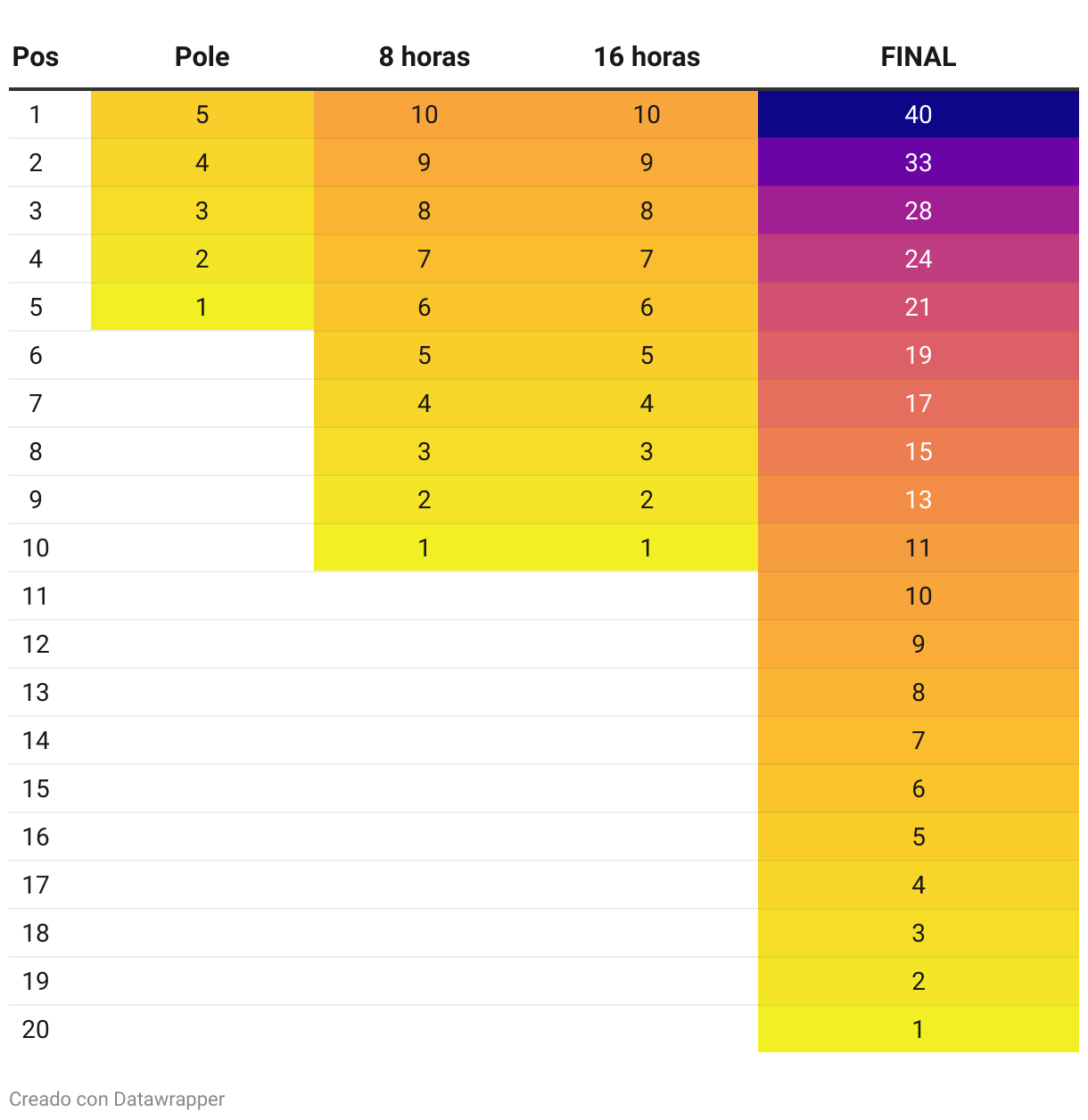Click the FINAL cell showing 11
Viewport: 1088px width, 1120px height.
point(918,548)
